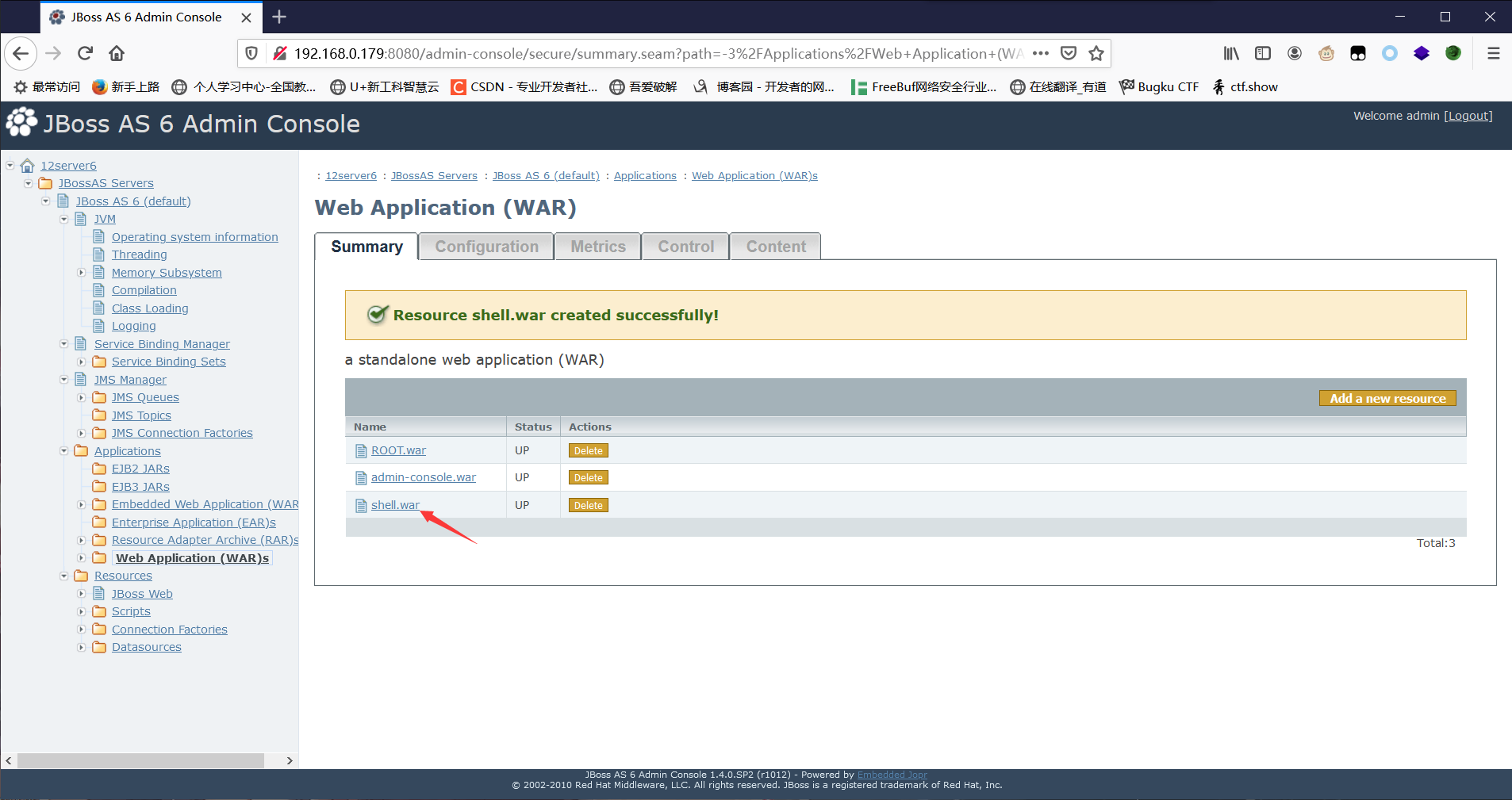1512x800 pixels.
Task: Switch to the Control tab
Action: [685, 247]
